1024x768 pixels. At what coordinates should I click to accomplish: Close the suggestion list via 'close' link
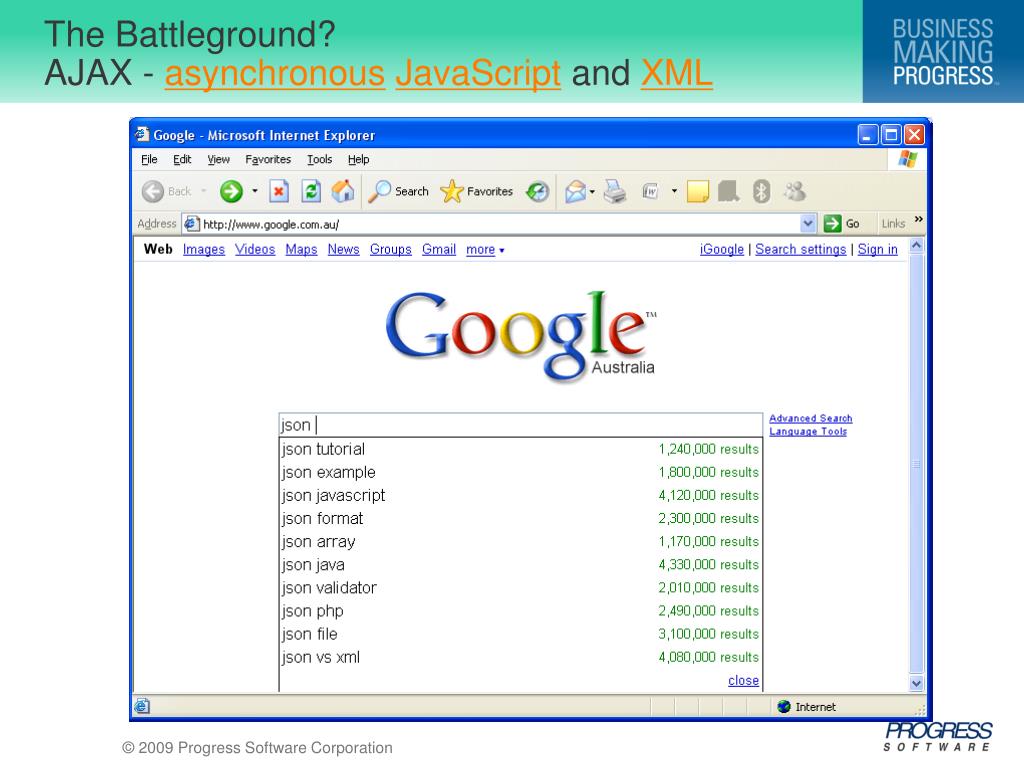coord(743,680)
